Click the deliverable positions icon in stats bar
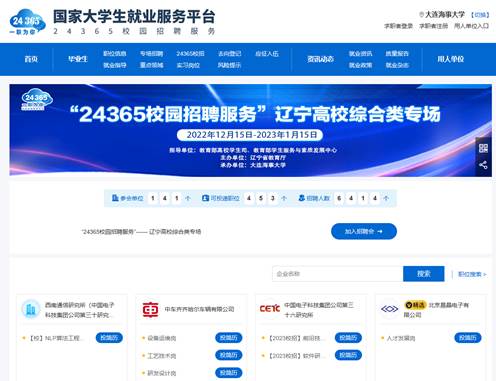Image resolution: width=496 pixels, height=381 pixels. (205, 198)
